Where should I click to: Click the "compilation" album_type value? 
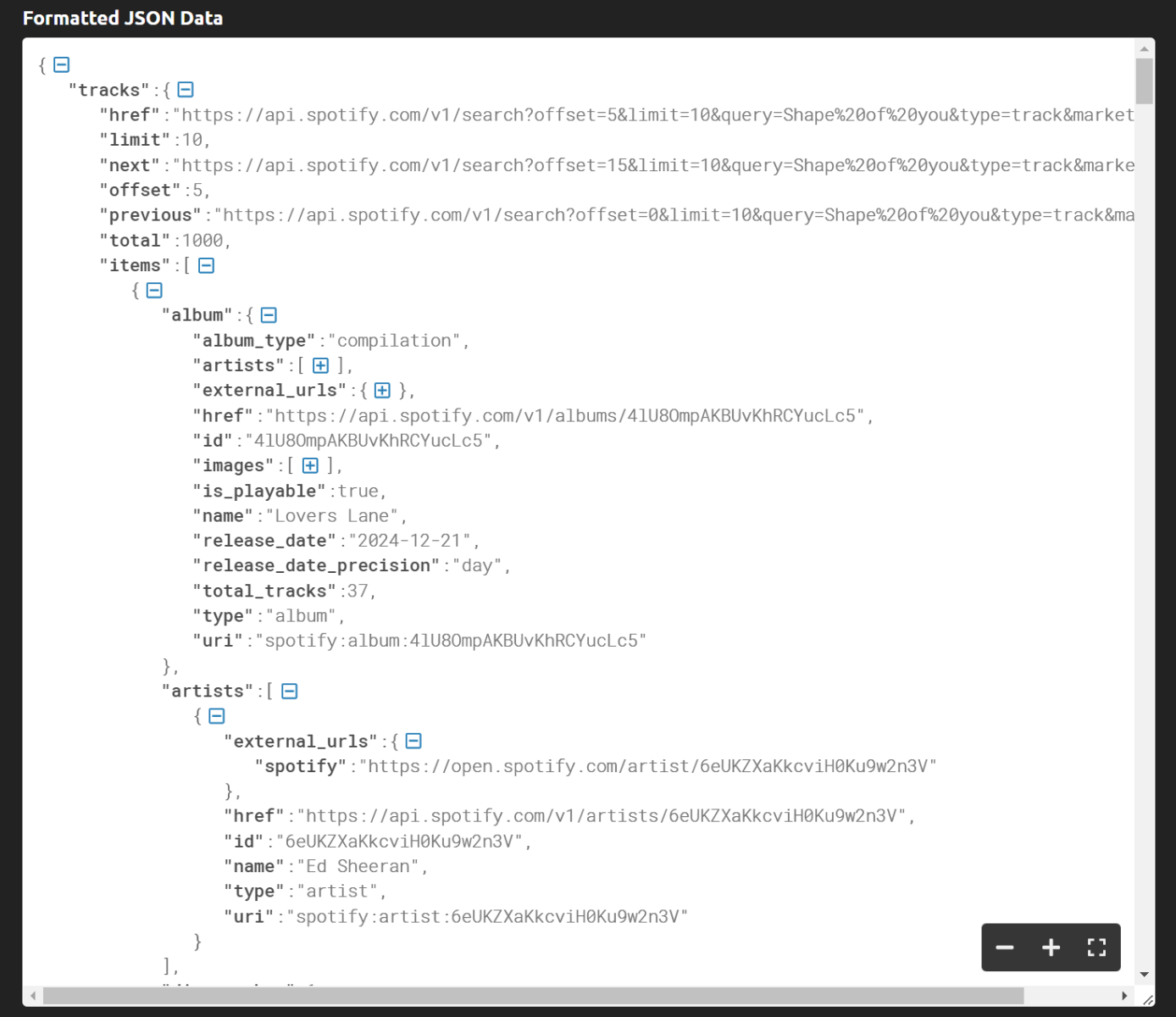pyautogui.click(x=394, y=341)
